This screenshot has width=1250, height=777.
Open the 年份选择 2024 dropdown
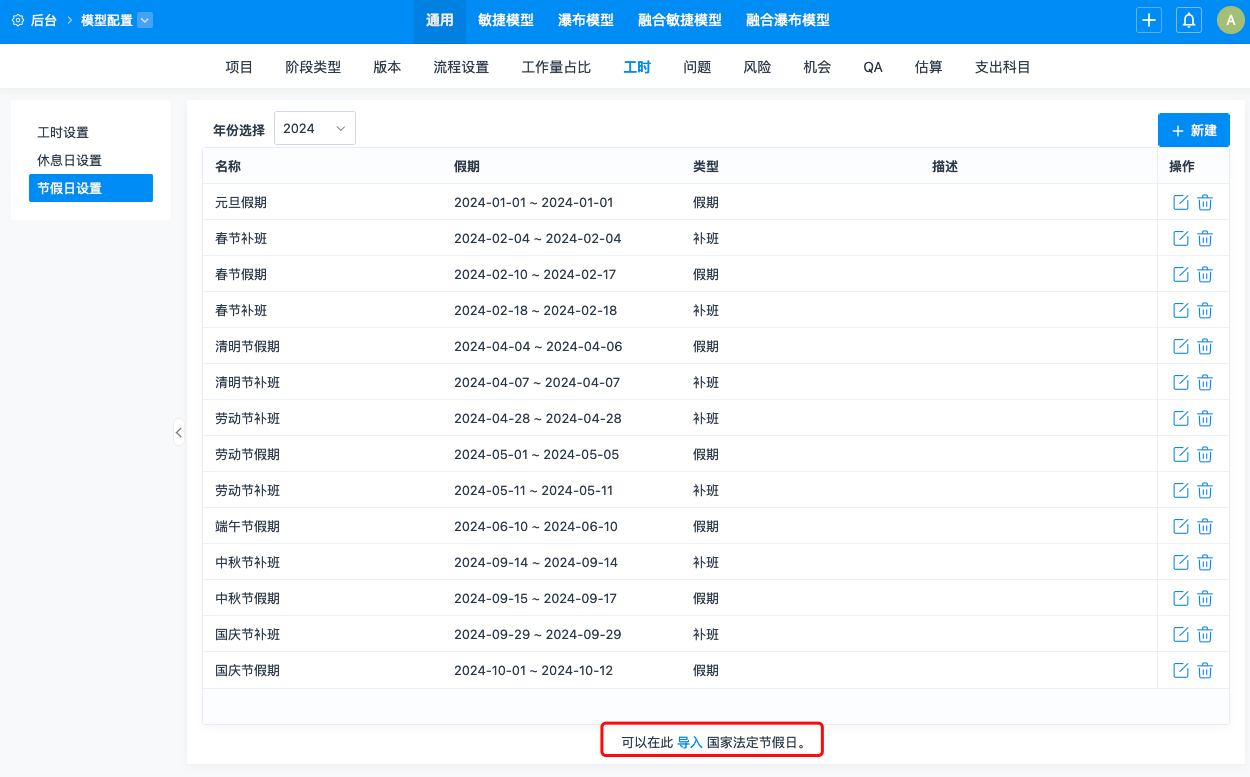314,128
